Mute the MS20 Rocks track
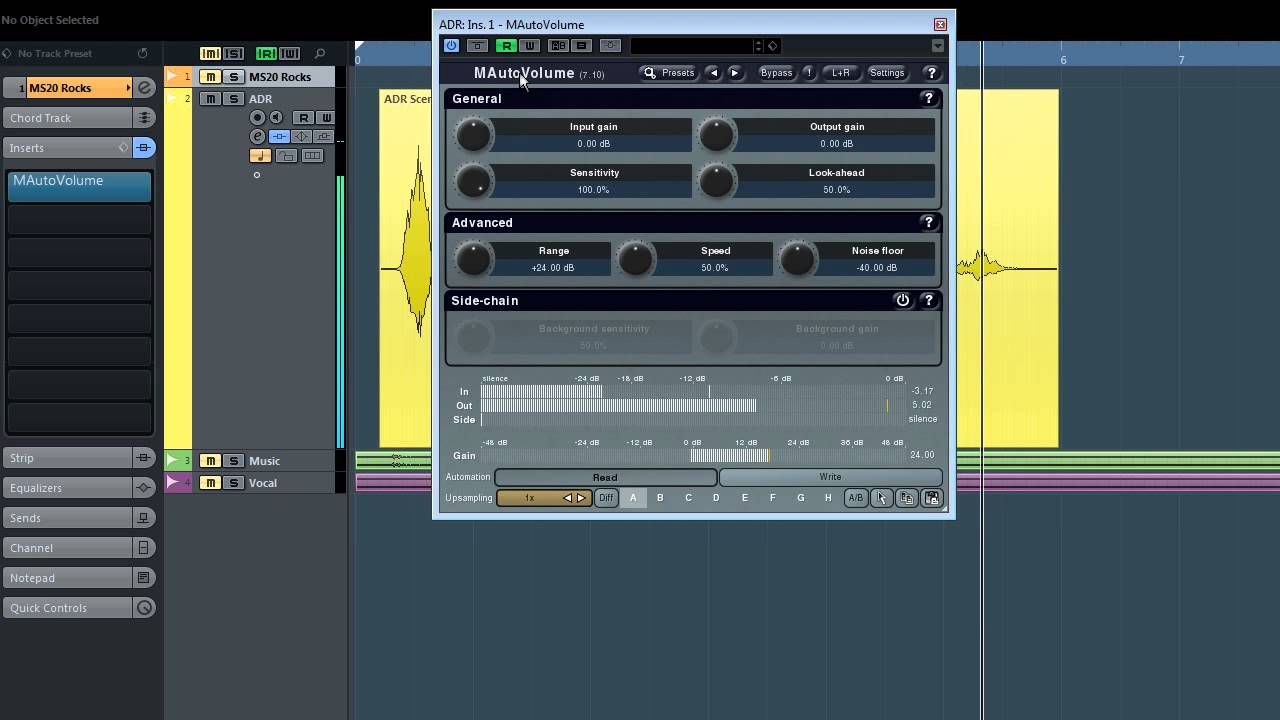The height and width of the screenshot is (720, 1280). pos(211,77)
